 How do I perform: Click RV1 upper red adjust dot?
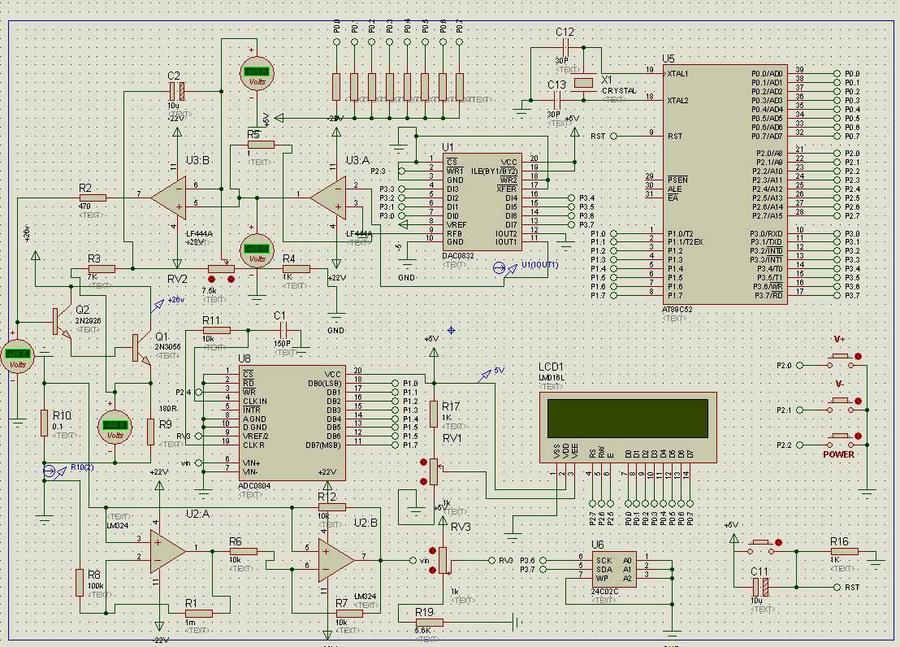tap(424, 462)
